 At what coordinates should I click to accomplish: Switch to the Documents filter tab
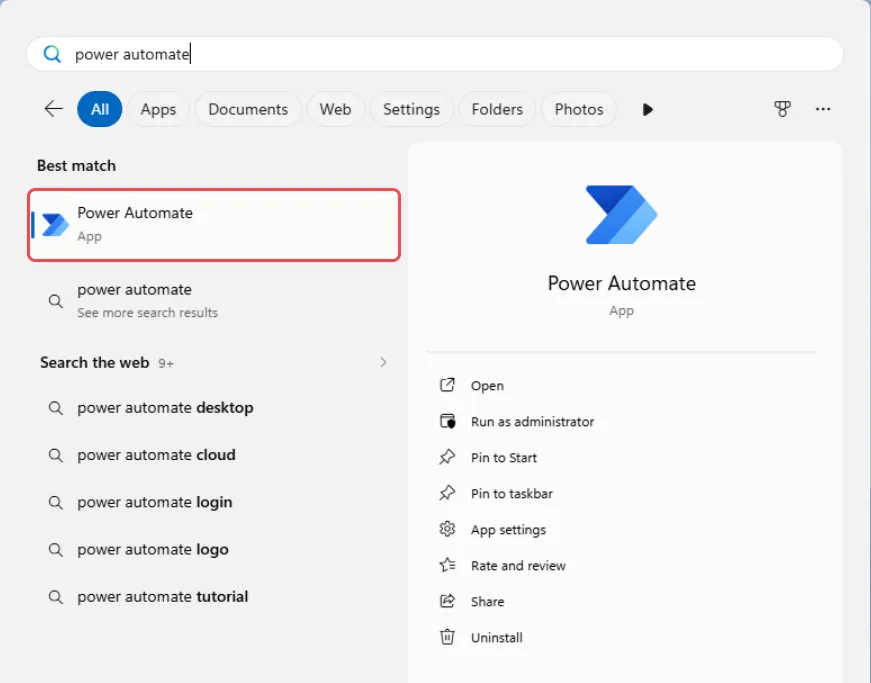248,109
